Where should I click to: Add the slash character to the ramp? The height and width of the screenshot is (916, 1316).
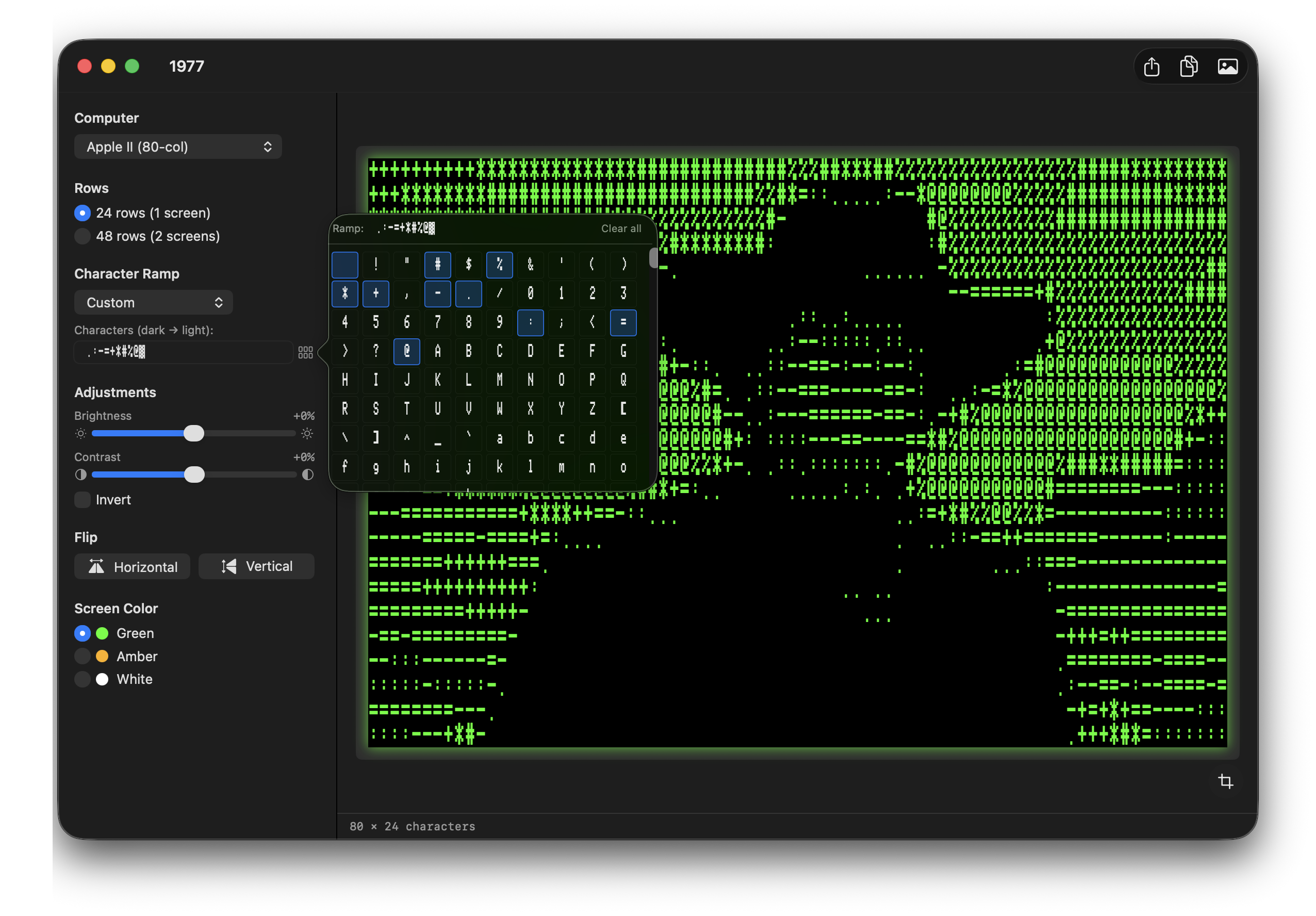pos(499,293)
